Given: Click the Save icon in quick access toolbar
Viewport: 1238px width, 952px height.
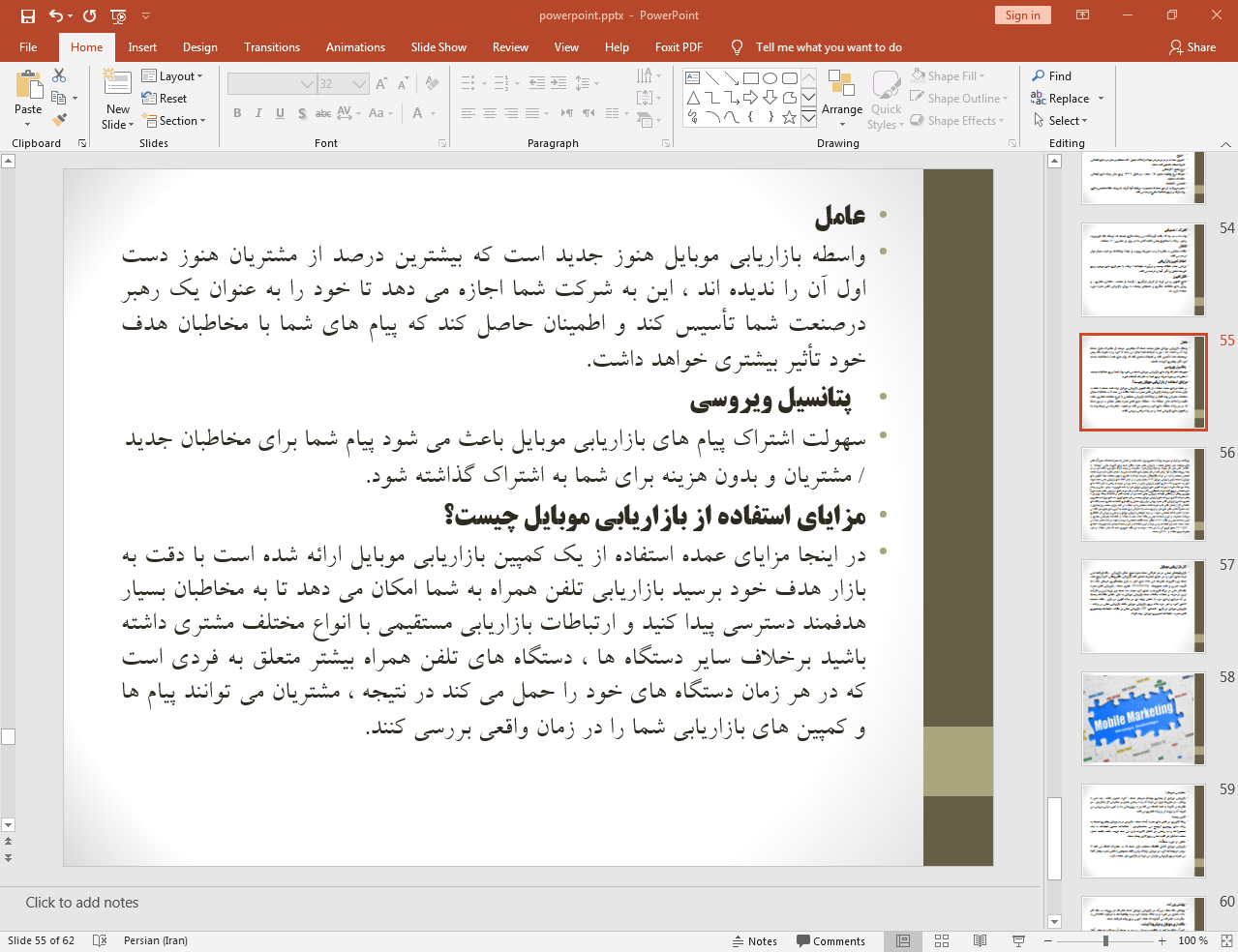Looking at the screenshot, I should tap(28, 15).
